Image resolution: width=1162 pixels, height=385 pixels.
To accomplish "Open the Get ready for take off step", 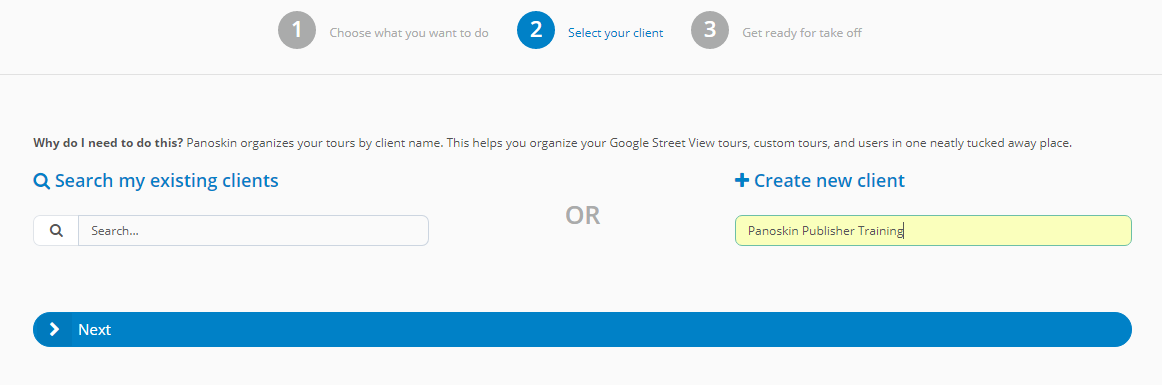I will pyautogui.click(x=802, y=33).
